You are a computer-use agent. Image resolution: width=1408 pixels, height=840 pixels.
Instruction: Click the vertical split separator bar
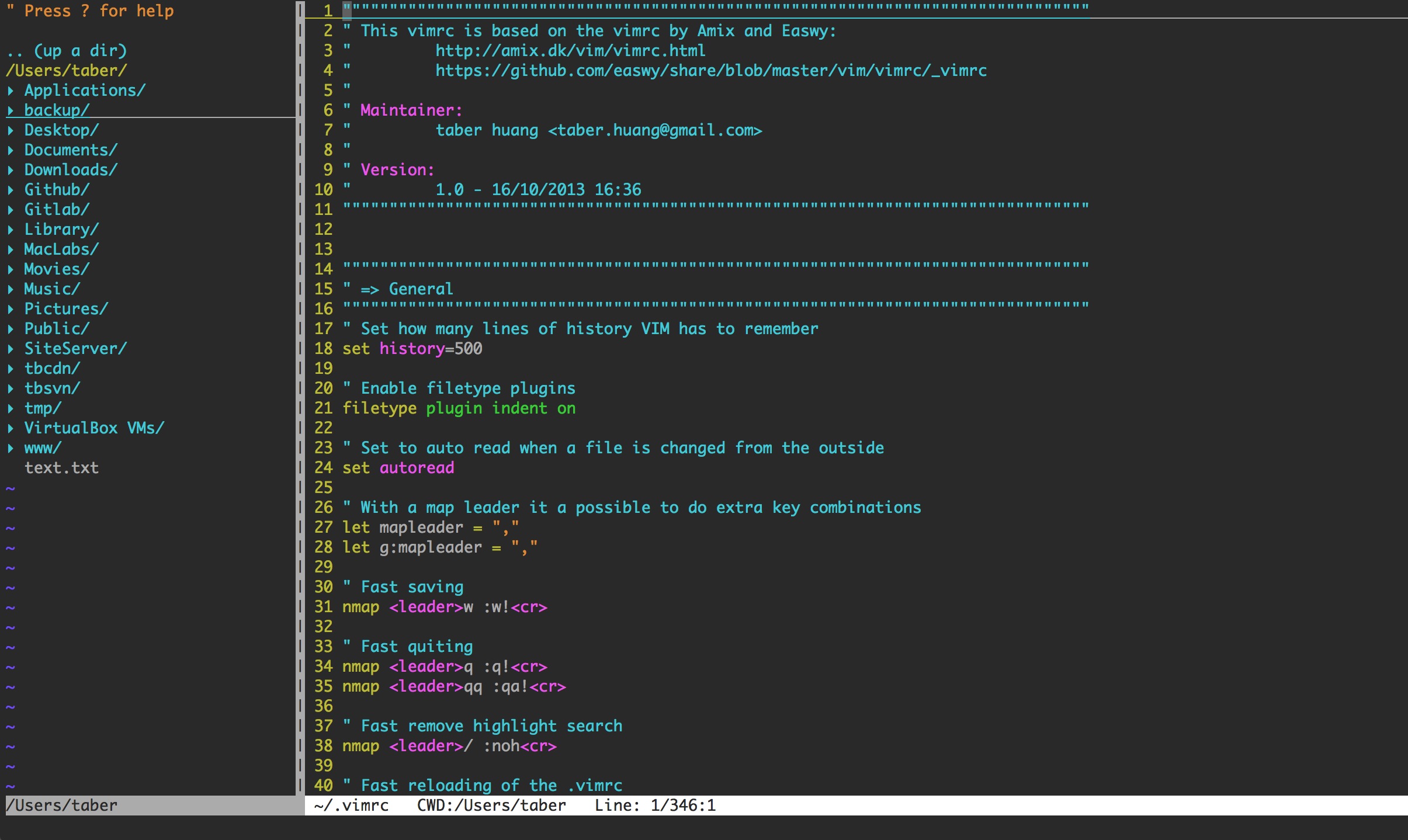tap(300, 409)
